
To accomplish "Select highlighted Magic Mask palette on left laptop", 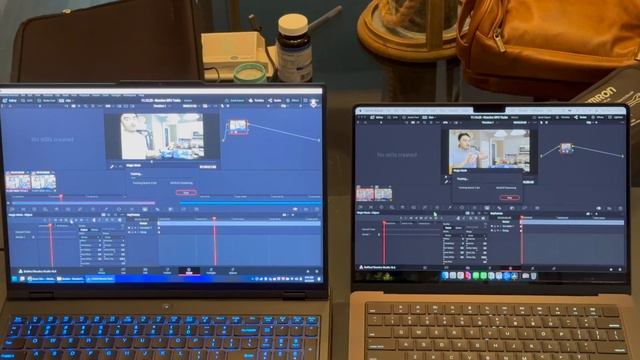I will (x=145, y=209).
